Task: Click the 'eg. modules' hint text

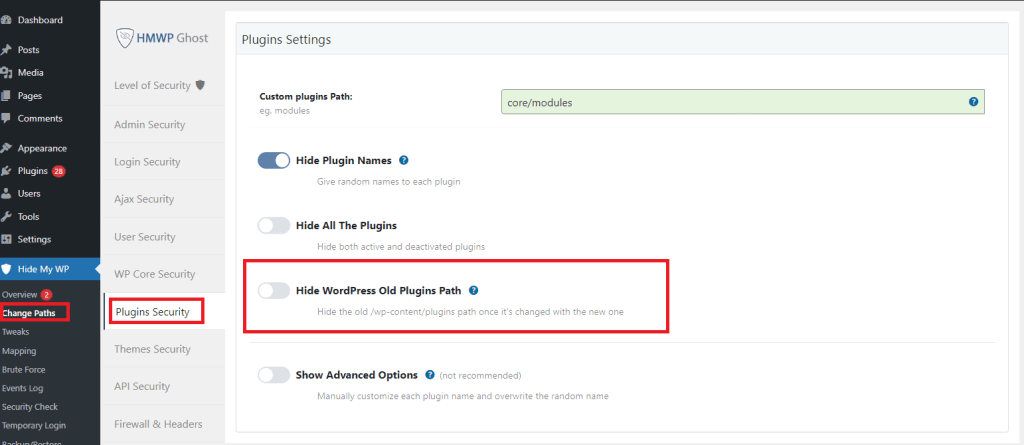Action: [284, 110]
